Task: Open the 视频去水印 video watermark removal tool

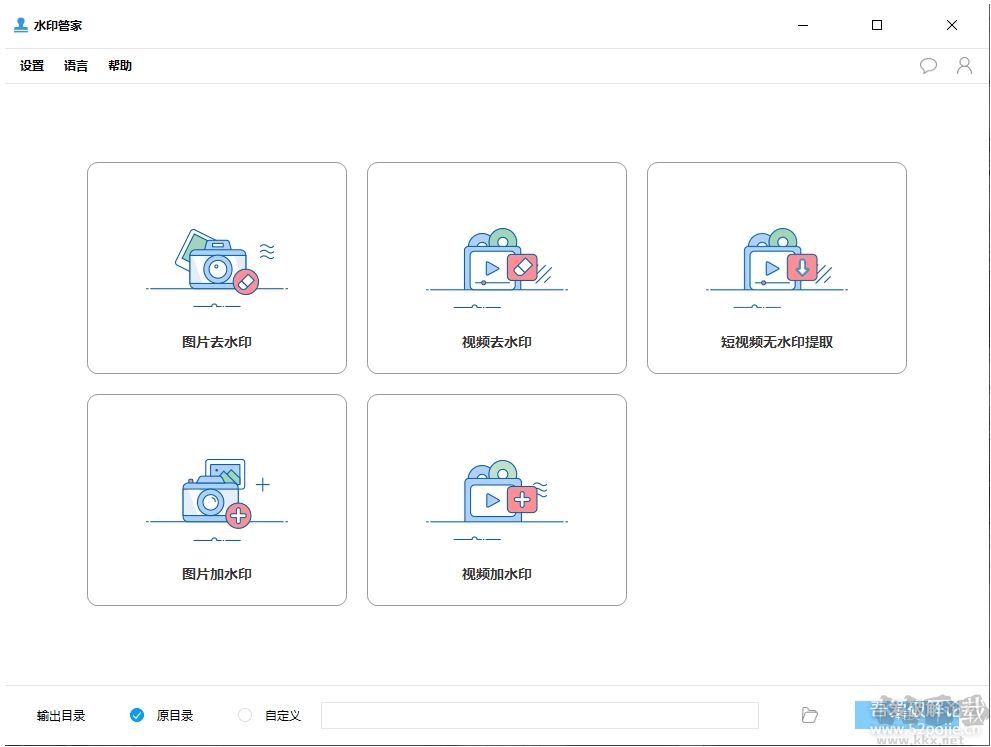Action: click(496, 267)
